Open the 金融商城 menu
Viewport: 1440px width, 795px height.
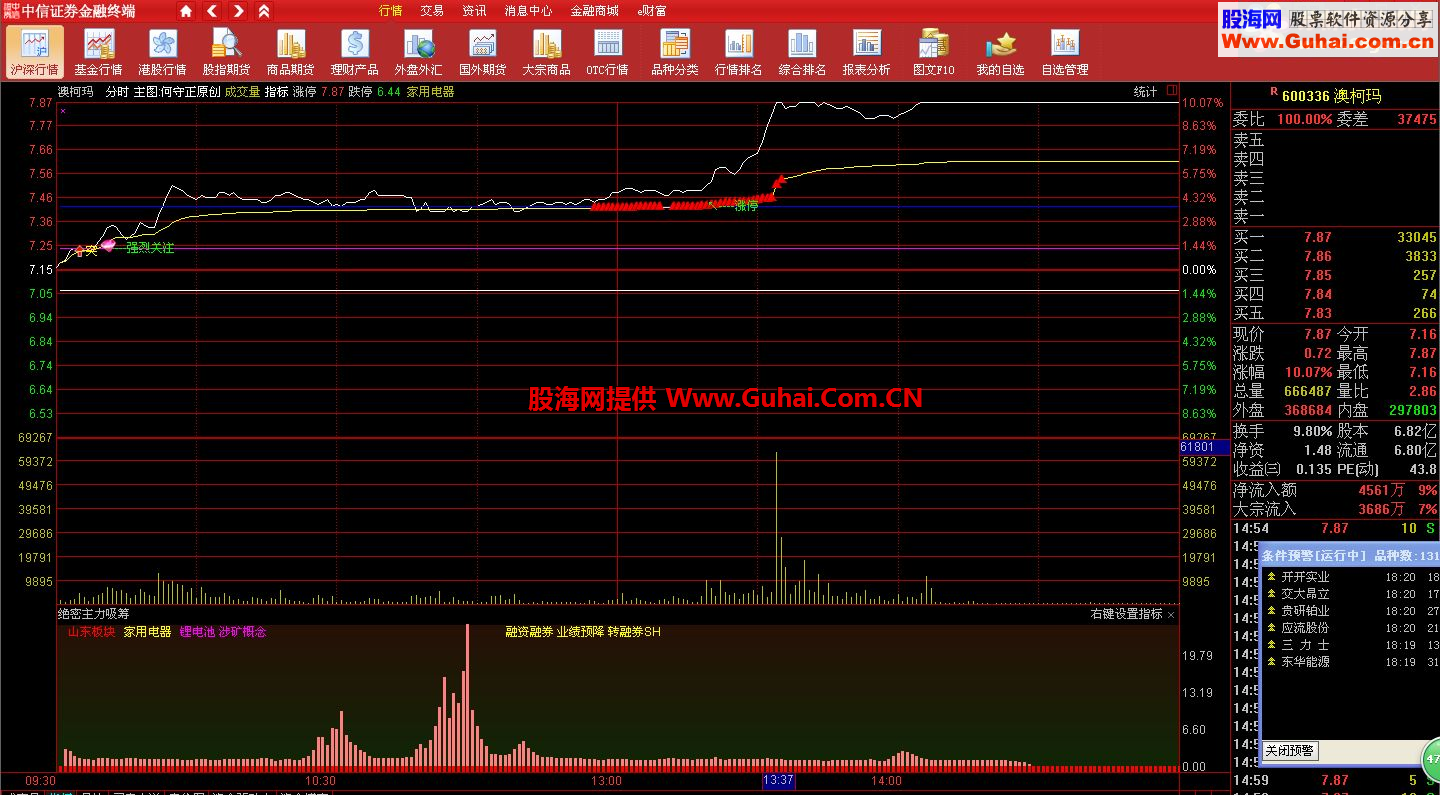pos(594,11)
